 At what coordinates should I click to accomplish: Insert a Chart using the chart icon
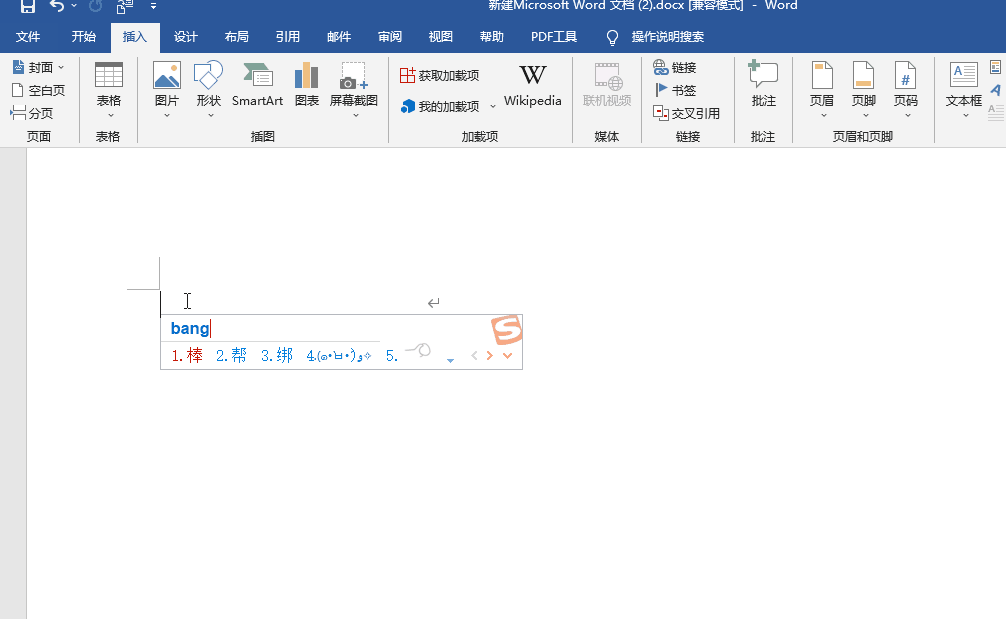(306, 85)
